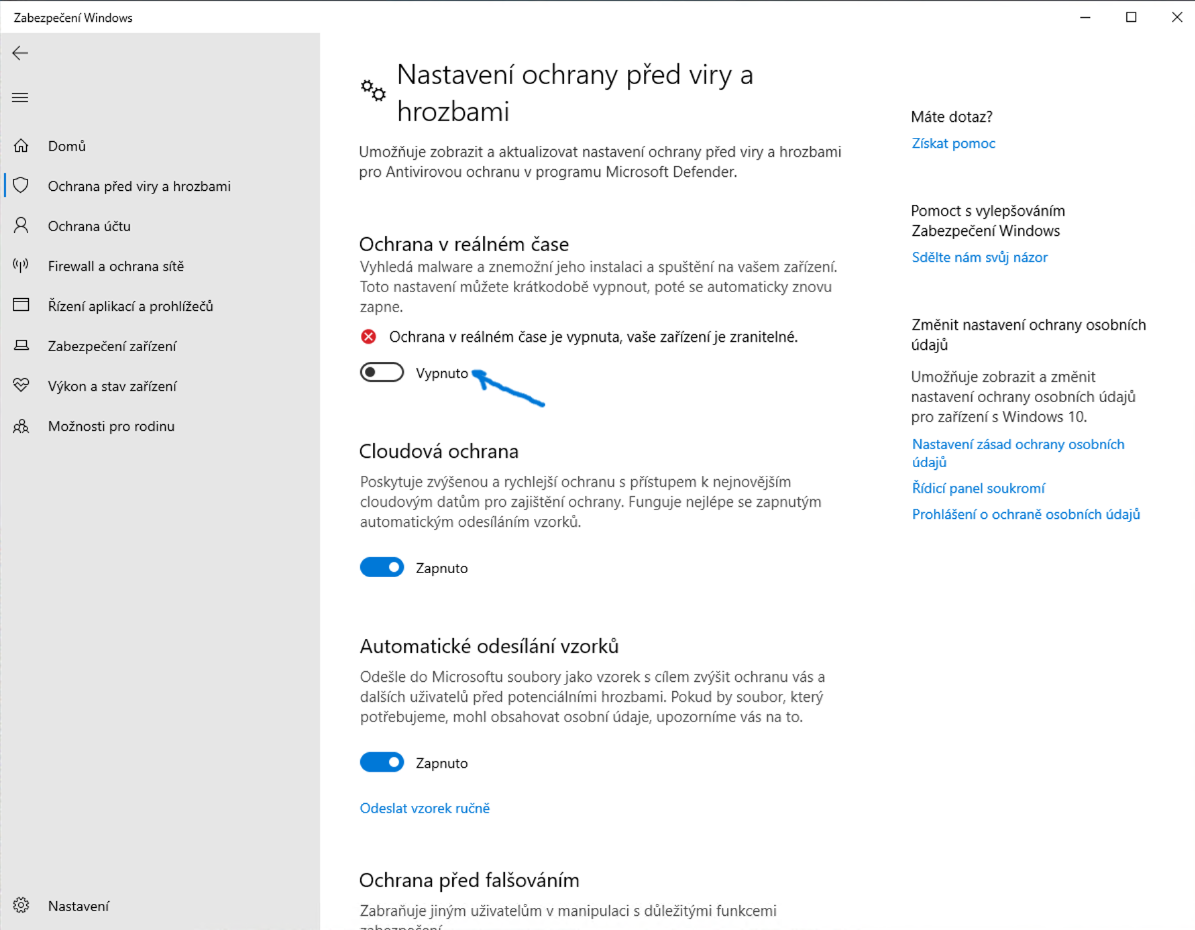Screen dimensions: 1195x930
Task: Click the back arrow icon
Action: 20,53
